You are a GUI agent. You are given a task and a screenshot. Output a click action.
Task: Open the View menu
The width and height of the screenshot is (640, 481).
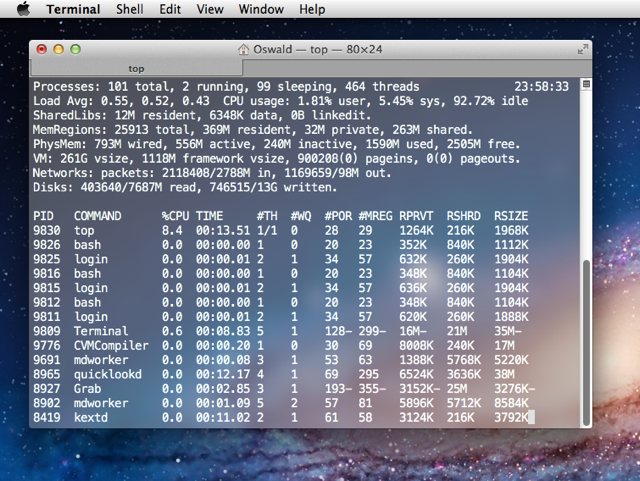pos(210,9)
